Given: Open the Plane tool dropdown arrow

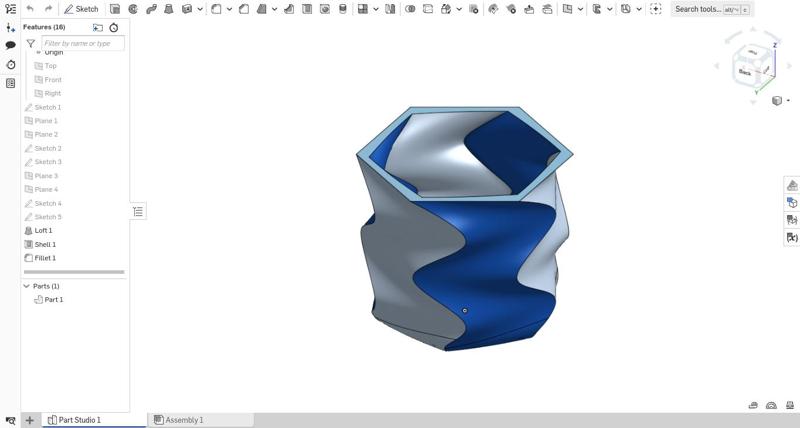Looking at the screenshot, I should [x=580, y=9].
